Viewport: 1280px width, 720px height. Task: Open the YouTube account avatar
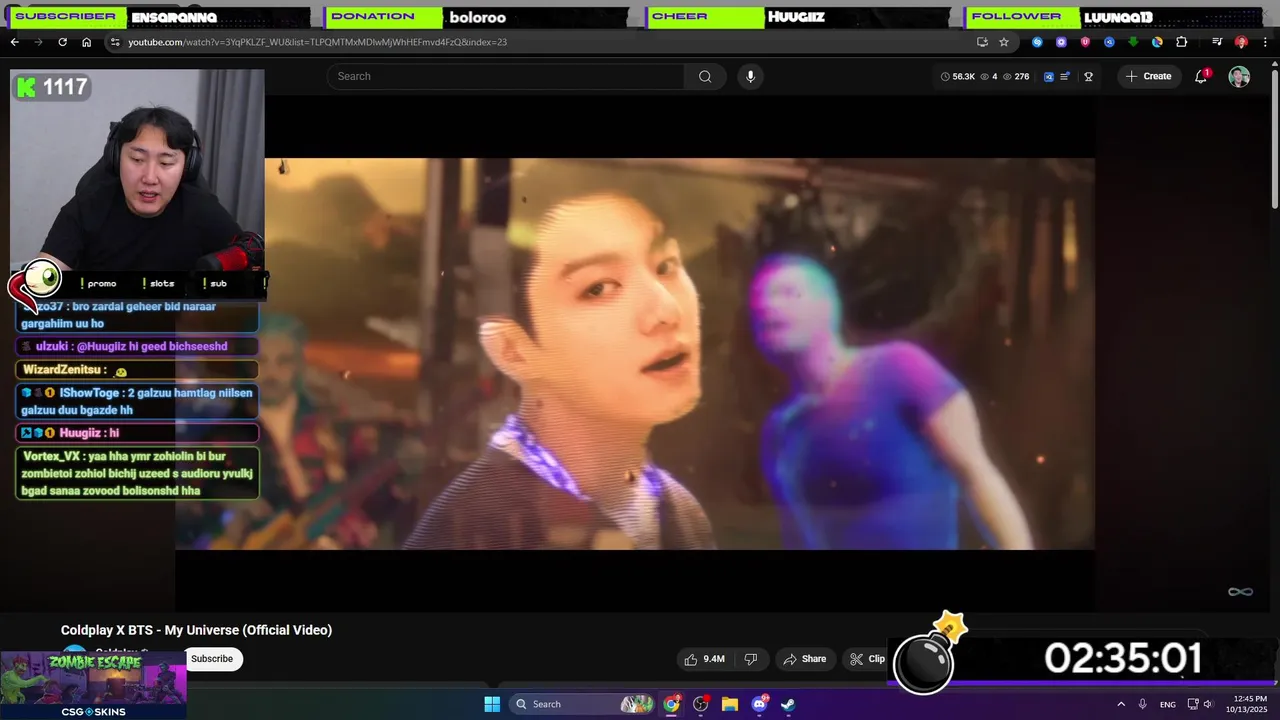click(x=1239, y=76)
